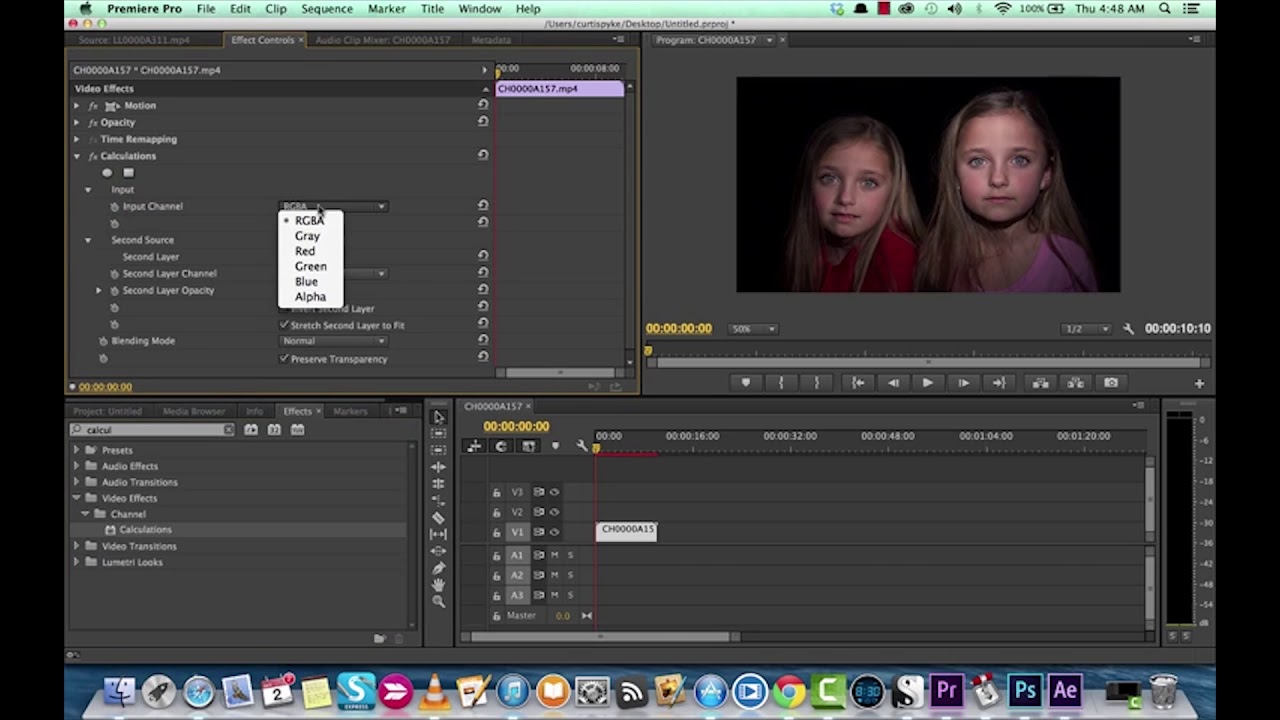Expand Second Layer Opacity property
The width and height of the screenshot is (1280, 720).
click(99, 290)
